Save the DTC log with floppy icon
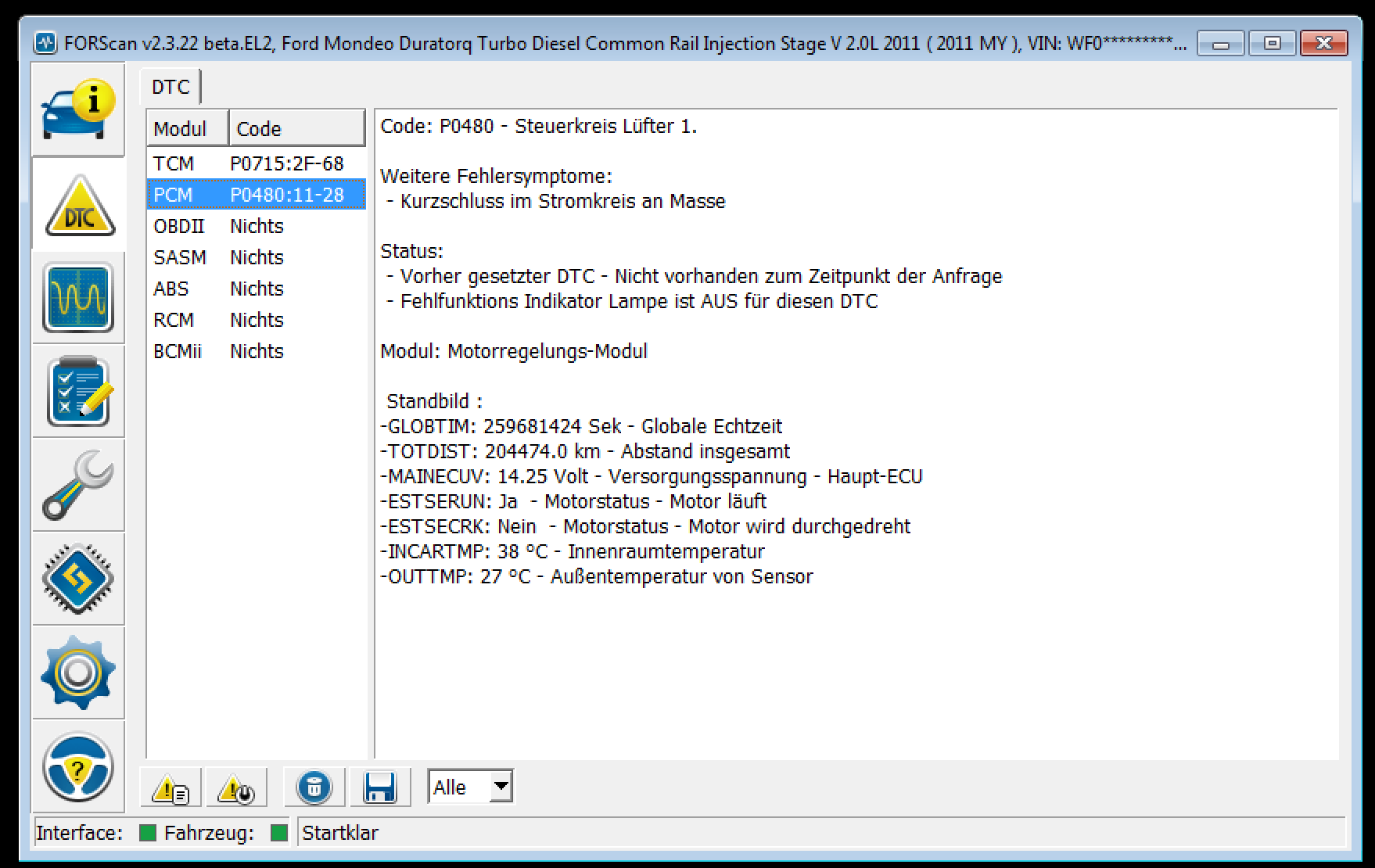 click(380, 787)
